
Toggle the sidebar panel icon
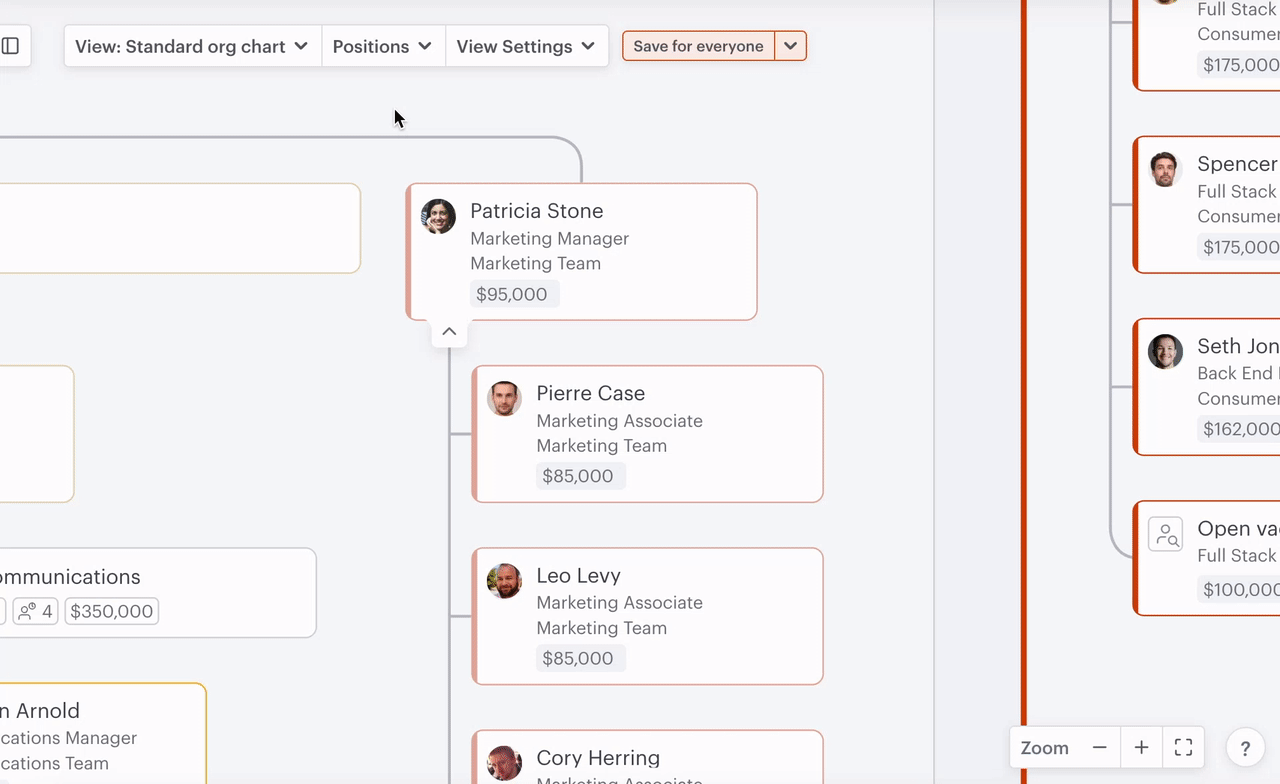point(11,46)
